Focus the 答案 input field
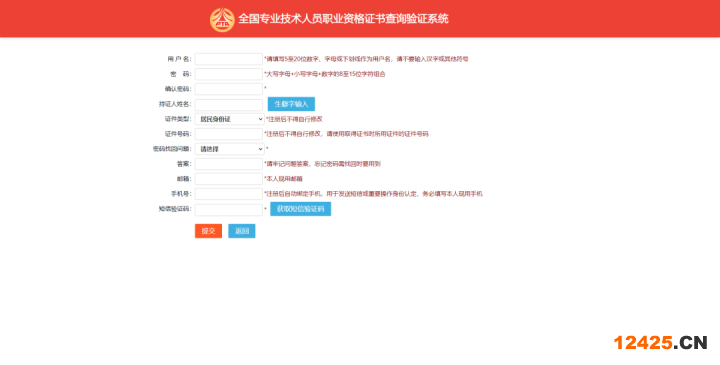Viewport: 720px width, 365px height. [x=229, y=164]
